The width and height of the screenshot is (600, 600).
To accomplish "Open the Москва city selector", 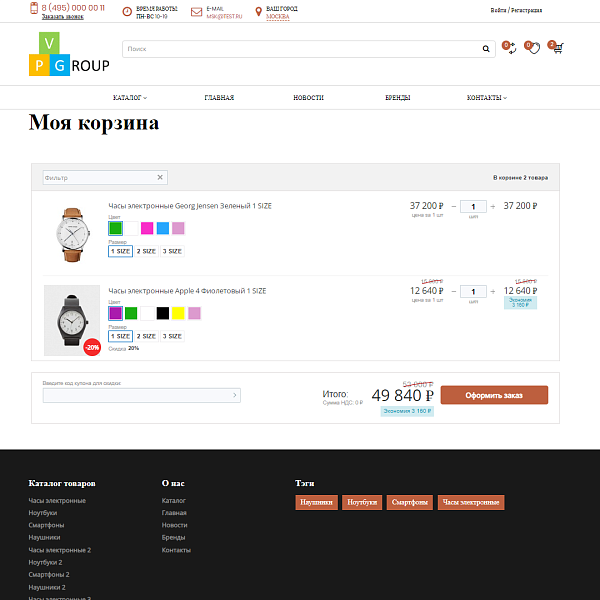I will [x=278, y=17].
